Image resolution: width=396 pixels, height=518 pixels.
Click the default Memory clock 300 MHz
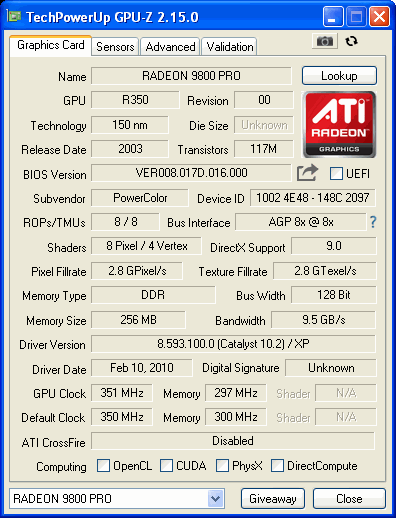point(236,417)
